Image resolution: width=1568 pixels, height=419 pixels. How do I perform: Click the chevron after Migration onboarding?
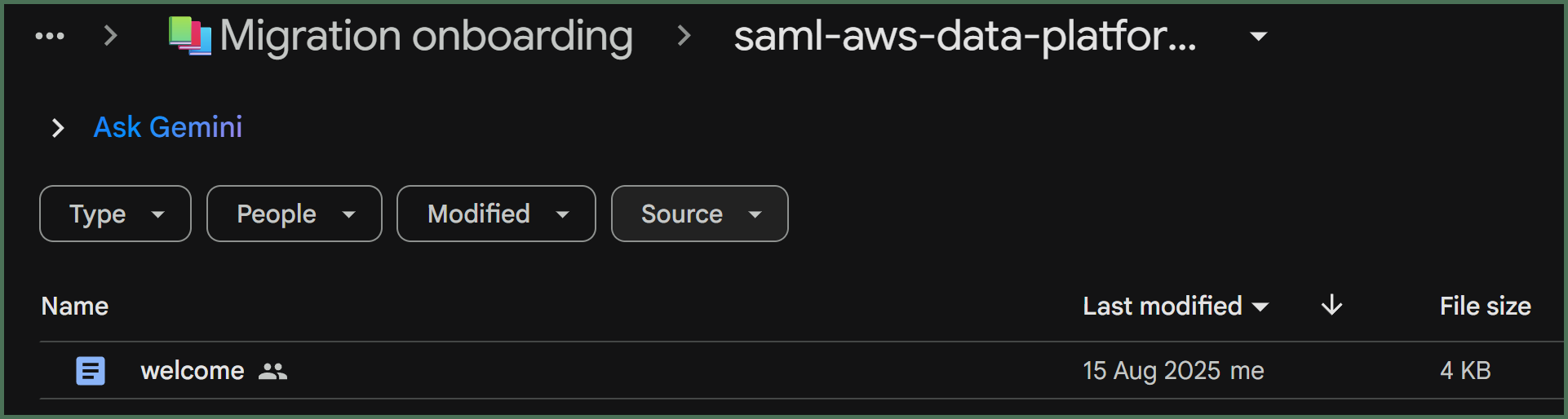(684, 36)
